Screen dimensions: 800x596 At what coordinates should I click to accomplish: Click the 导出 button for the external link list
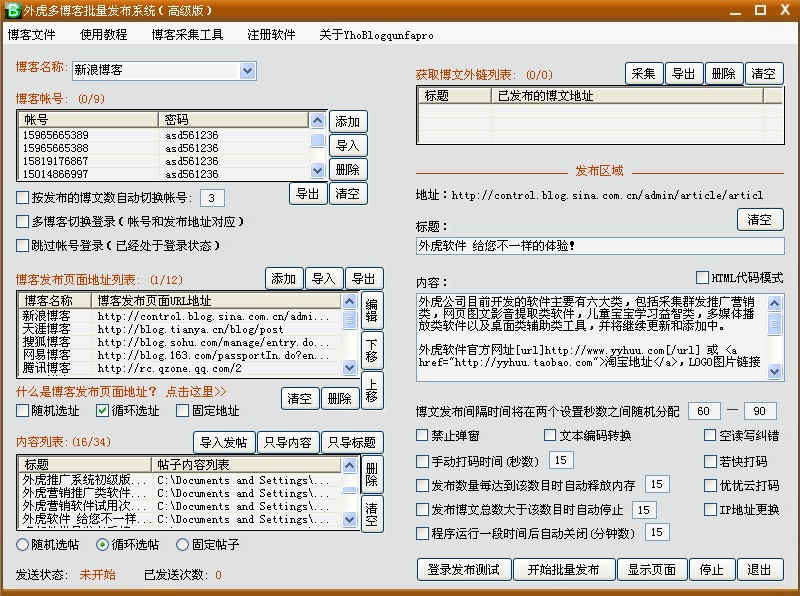684,73
